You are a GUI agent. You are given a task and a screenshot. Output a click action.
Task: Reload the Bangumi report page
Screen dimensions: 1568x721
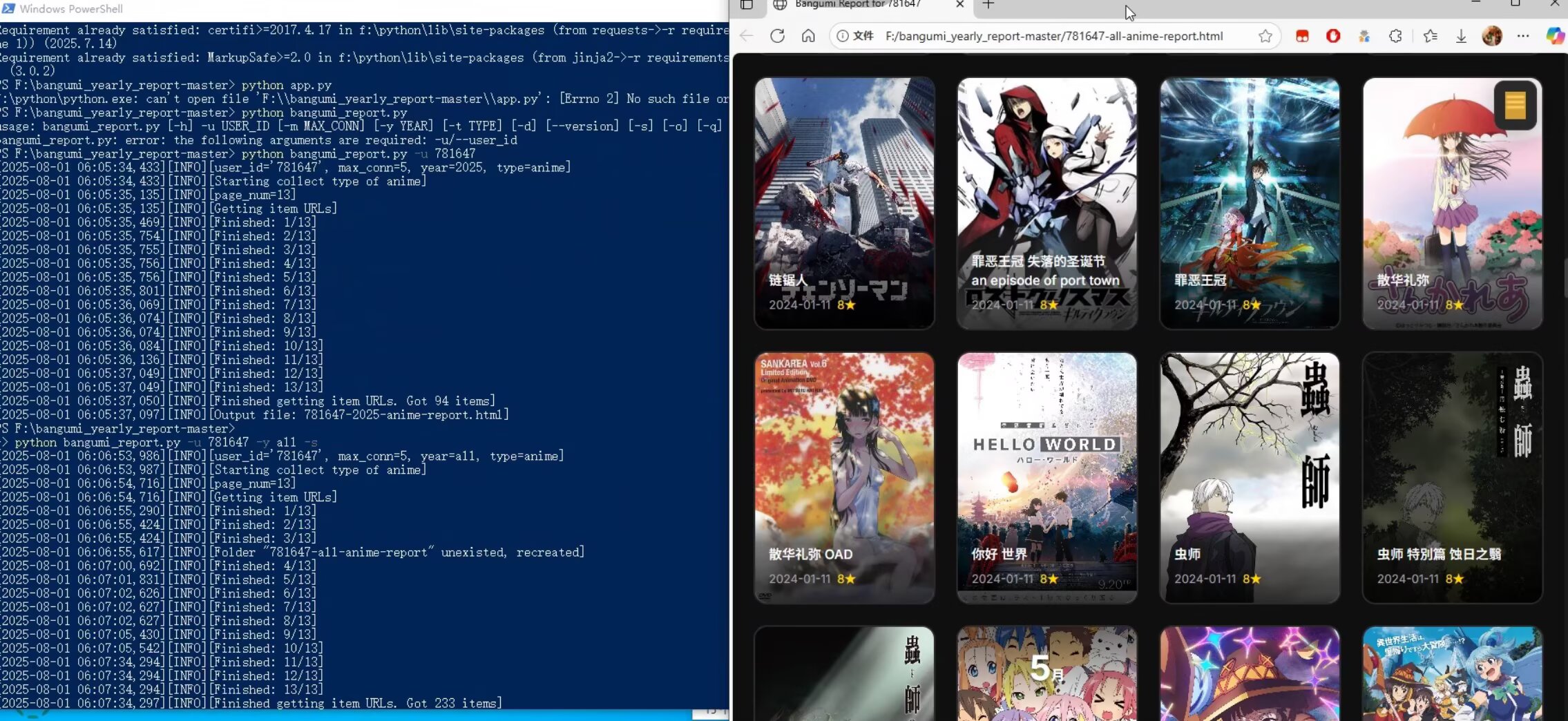coord(778,36)
